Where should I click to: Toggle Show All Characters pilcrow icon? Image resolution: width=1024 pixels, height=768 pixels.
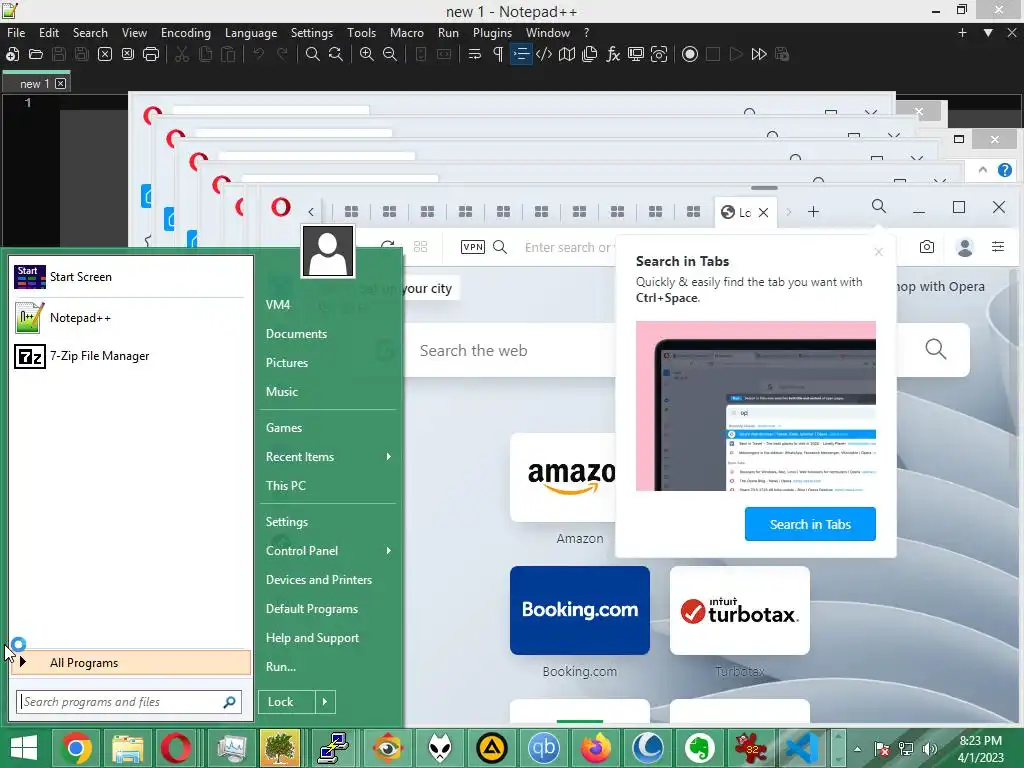(498, 54)
